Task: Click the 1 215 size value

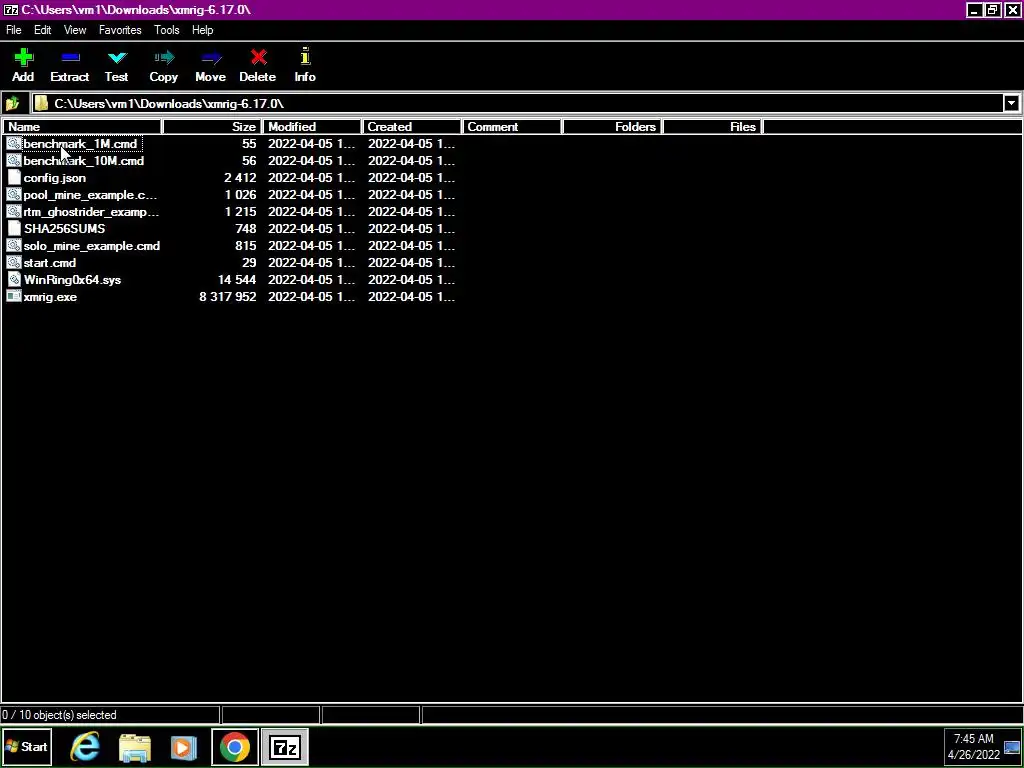Action: (x=240, y=212)
